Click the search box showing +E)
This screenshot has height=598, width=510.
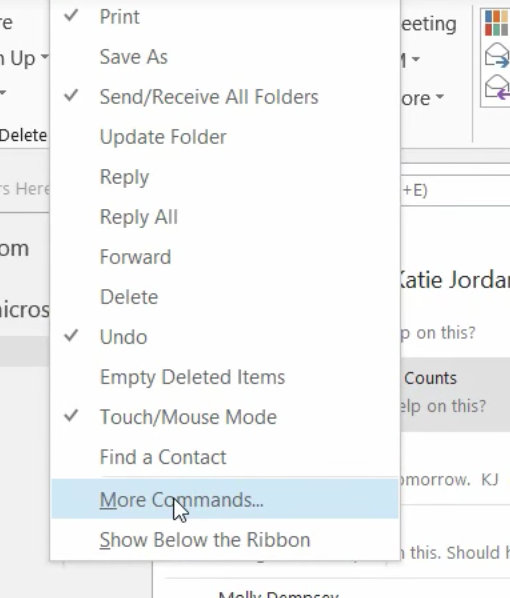pos(455,190)
